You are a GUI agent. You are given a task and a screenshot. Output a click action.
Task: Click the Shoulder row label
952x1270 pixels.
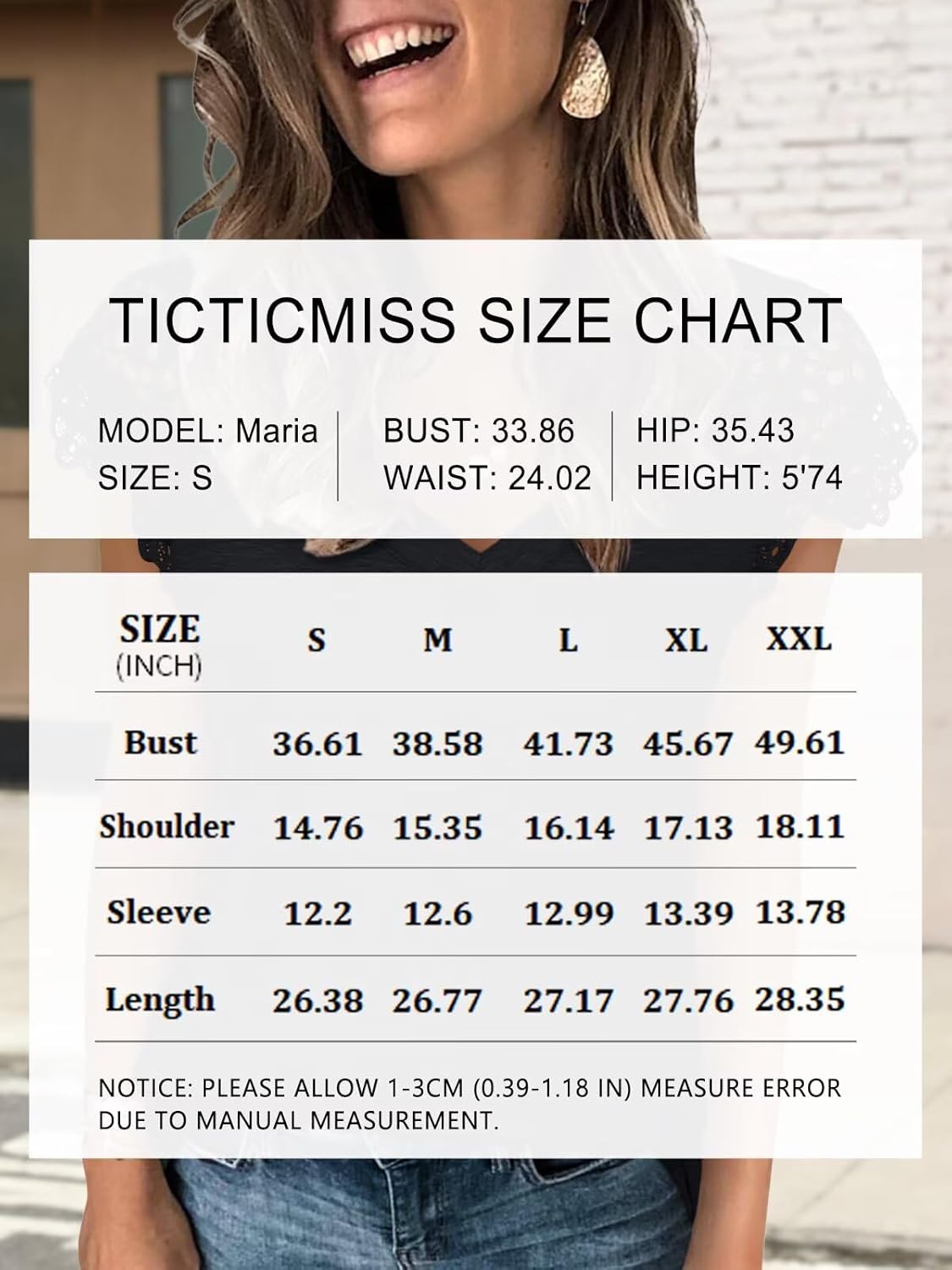point(167,826)
